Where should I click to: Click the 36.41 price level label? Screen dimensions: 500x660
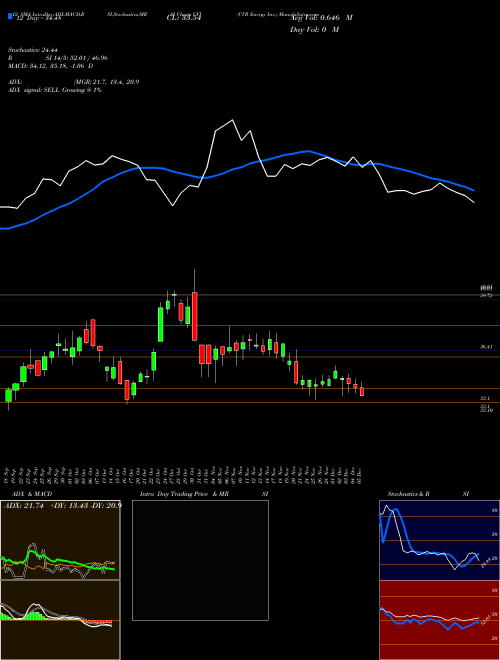pyautogui.click(x=486, y=347)
